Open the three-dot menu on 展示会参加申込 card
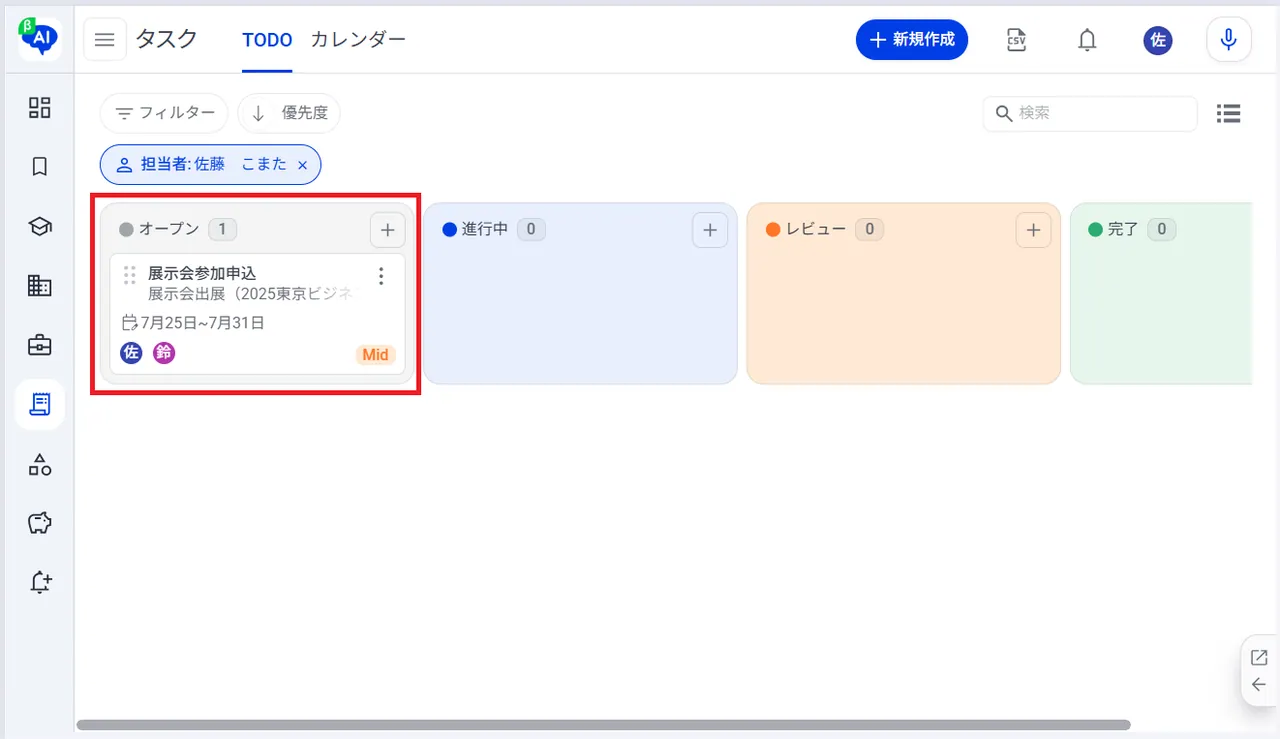The image size is (1280, 739). click(380, 276)
